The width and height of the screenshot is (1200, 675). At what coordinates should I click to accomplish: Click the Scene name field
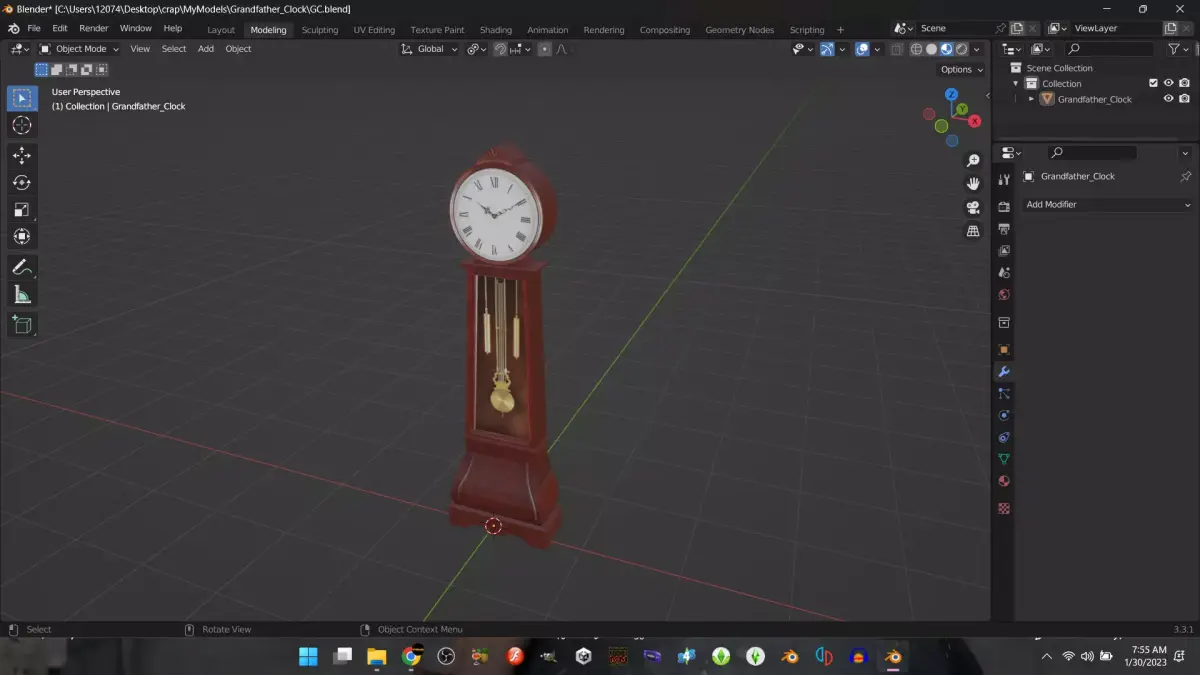(953, 28)
